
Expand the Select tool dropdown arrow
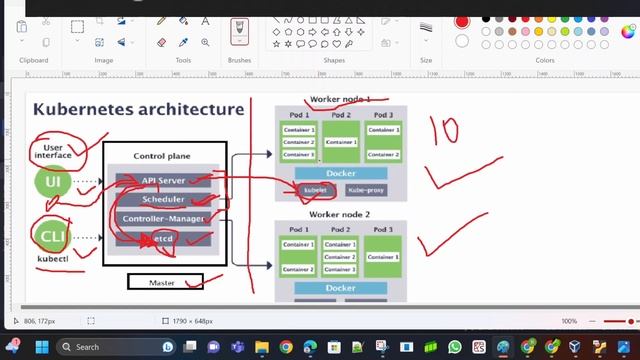[77, 41]
